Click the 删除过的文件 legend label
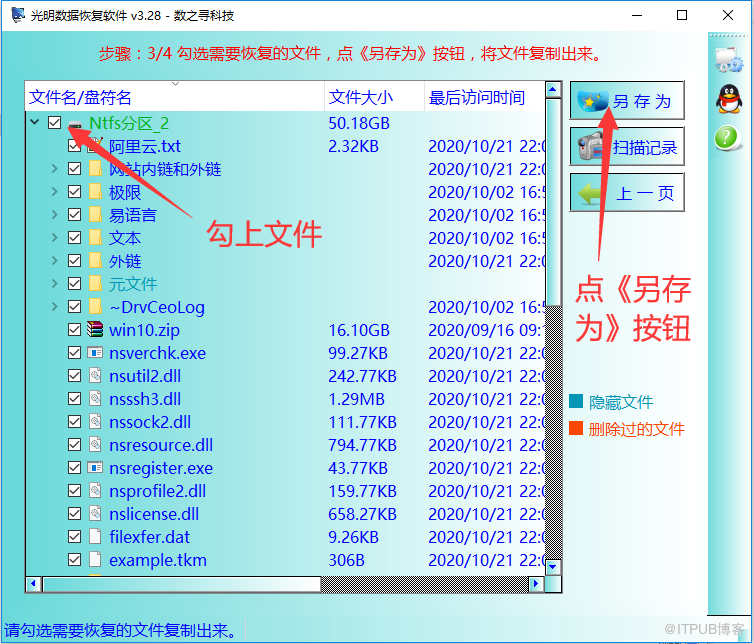This screenshot has width=754, height=644. (636, 429)
